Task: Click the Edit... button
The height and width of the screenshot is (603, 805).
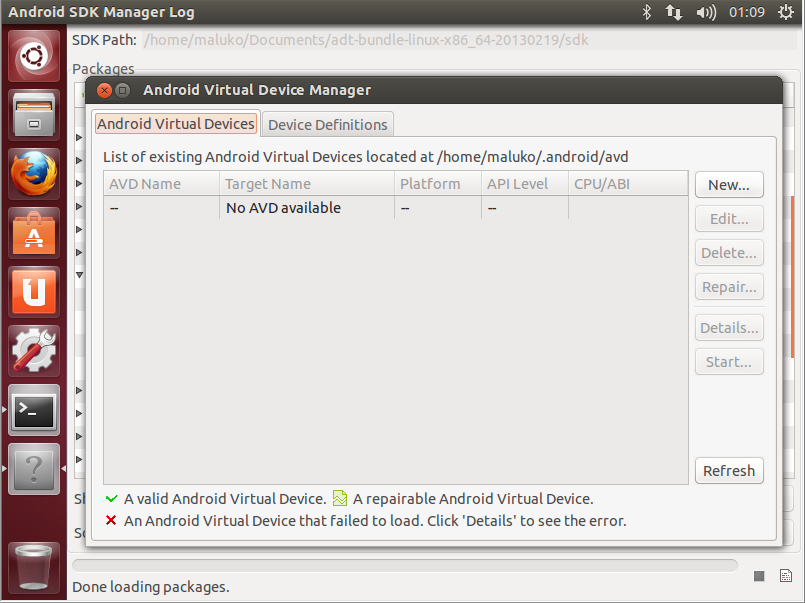Action: [729, 219]
